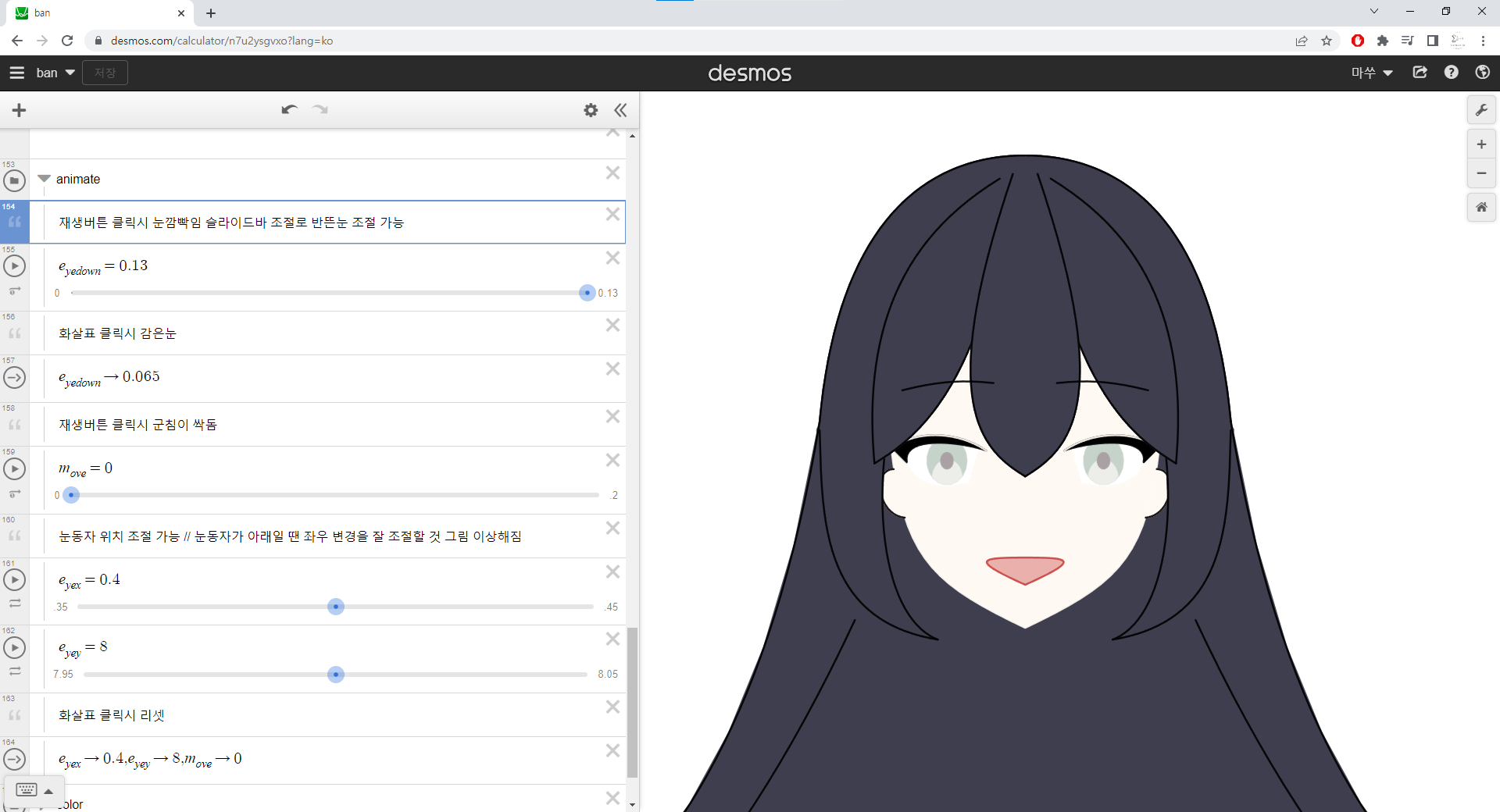This screenshot has width=1500, height=812.
Task: Open the hamburger graph menu
Action: pyautogui.click(x=17, y=73)
